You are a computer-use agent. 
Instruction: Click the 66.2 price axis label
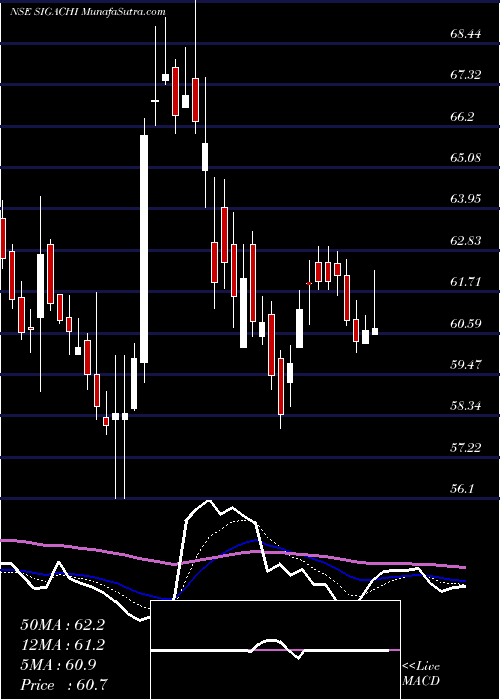[x=462, y=116]
